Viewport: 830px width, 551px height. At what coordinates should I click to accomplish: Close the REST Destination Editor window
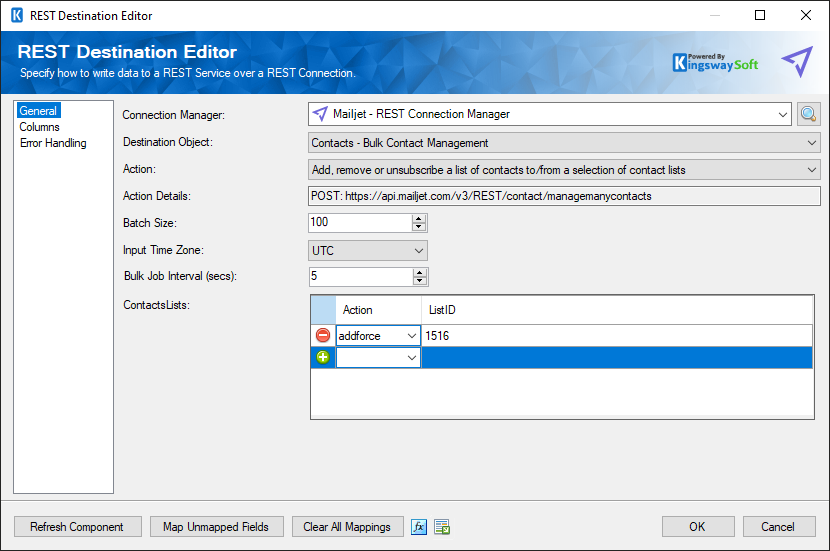(806, 15)
